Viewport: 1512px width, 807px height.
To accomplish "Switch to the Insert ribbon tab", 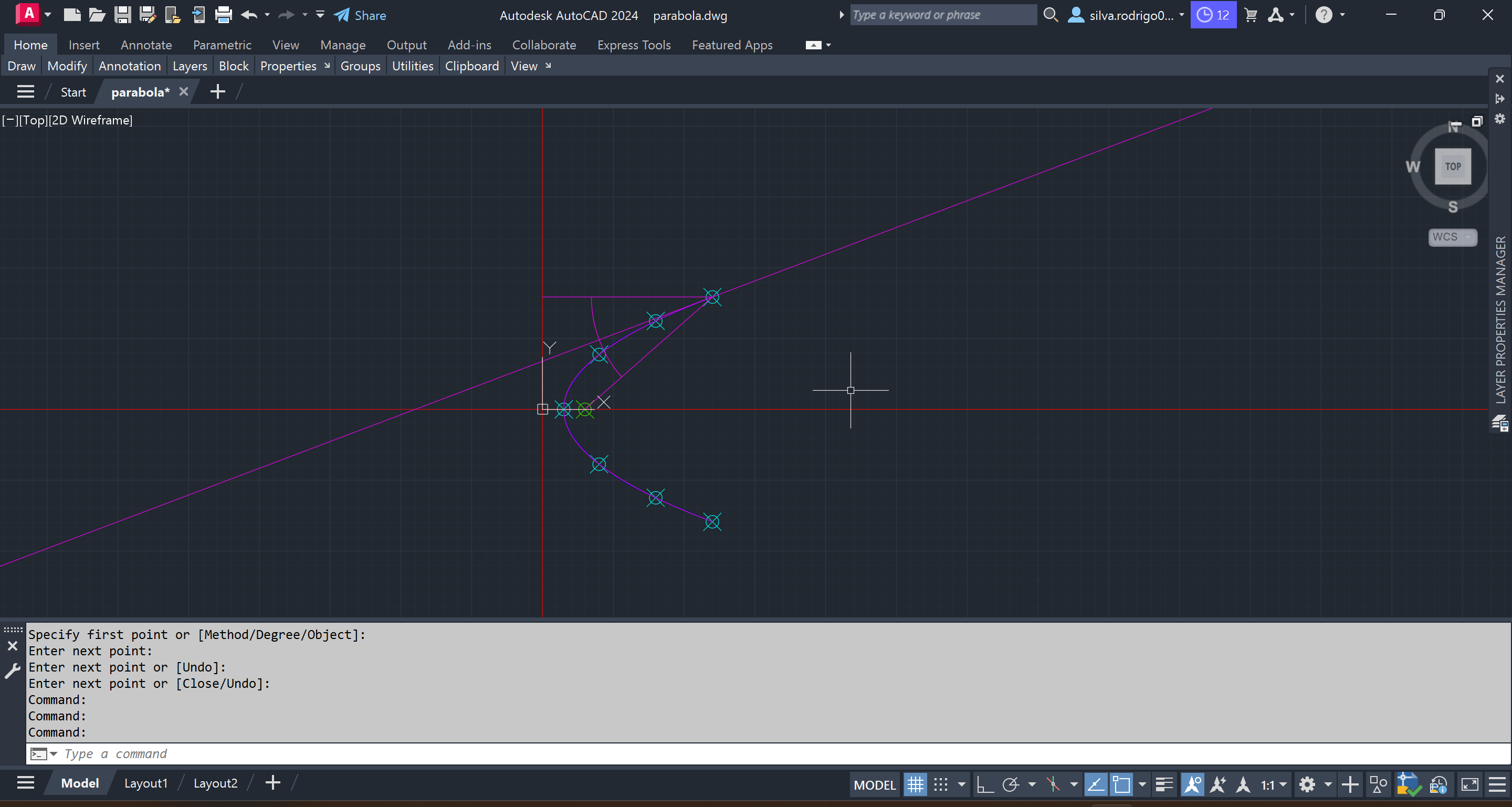I will click(x=84, y=45).
